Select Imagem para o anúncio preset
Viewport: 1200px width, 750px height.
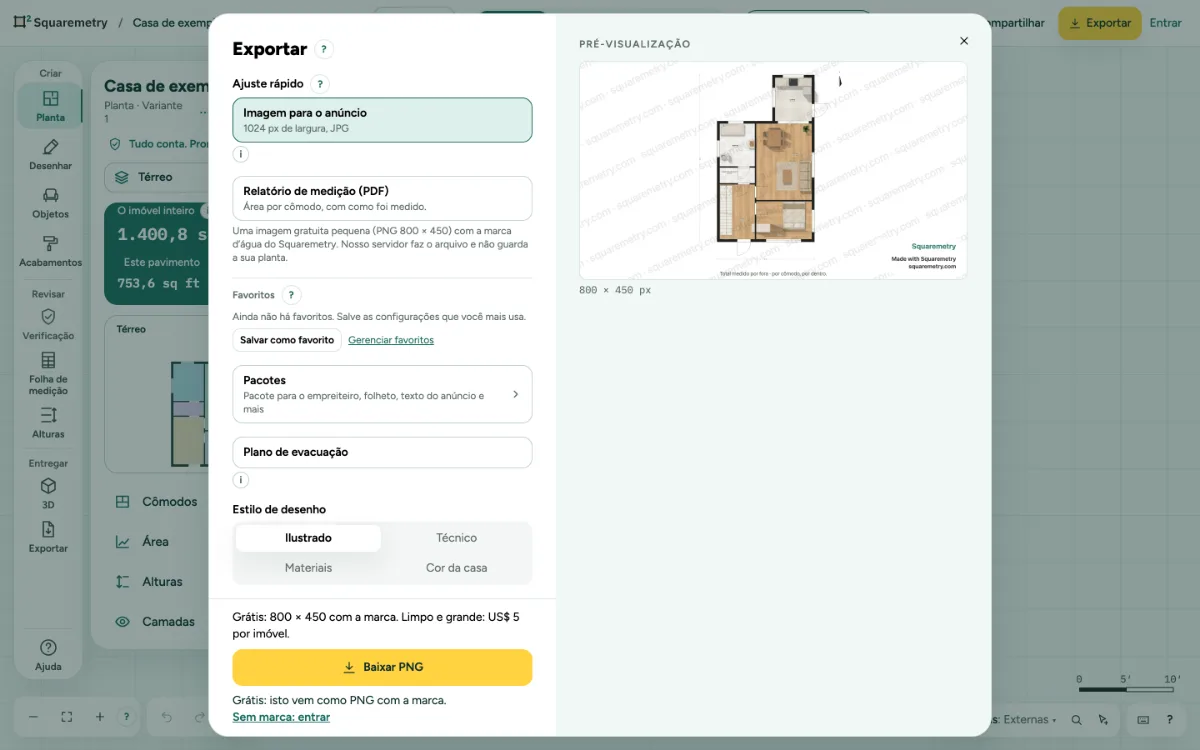[x=382, y=120]
